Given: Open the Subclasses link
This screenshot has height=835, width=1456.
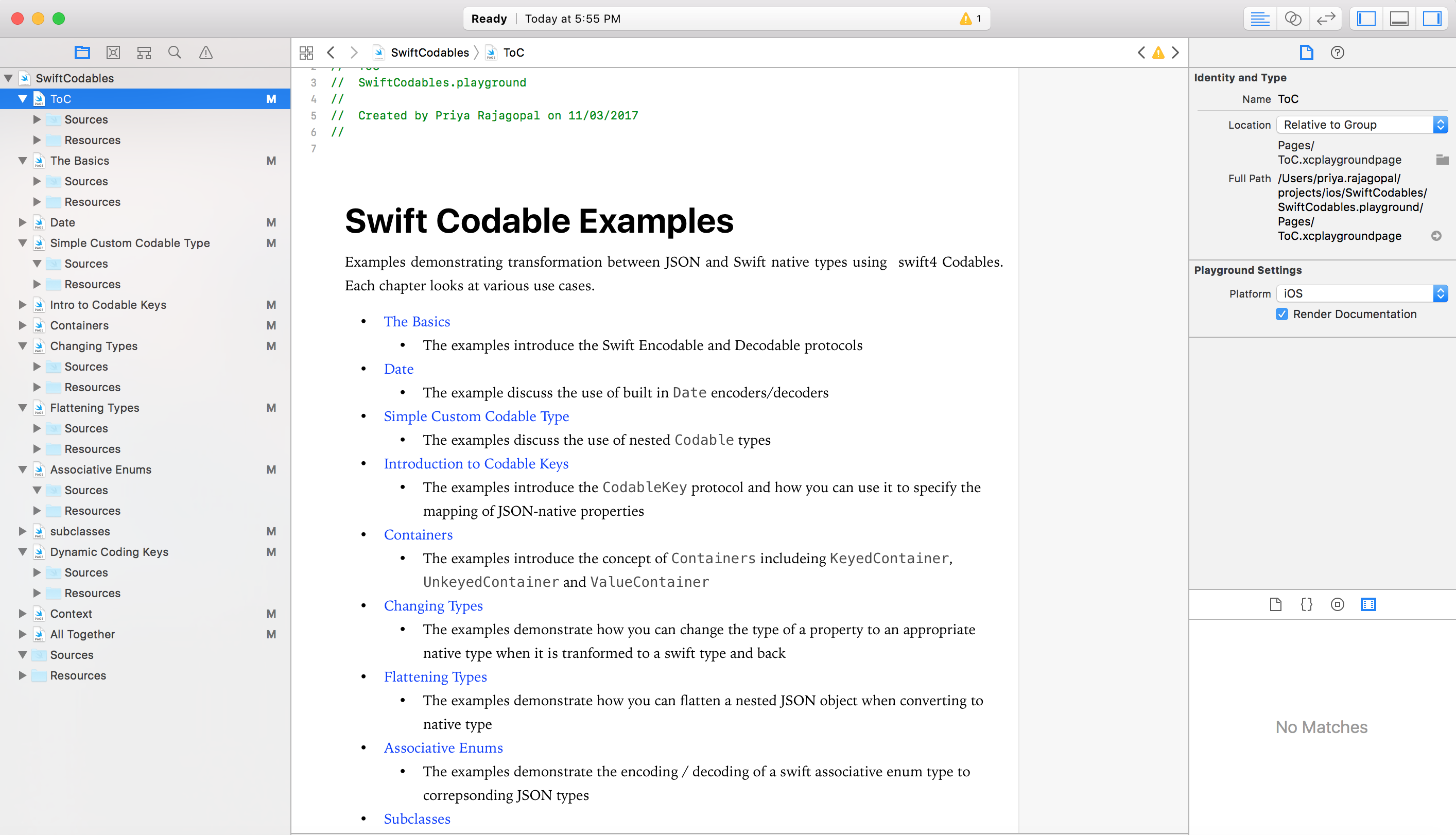Looking at the screenshot, I should 417,819.
